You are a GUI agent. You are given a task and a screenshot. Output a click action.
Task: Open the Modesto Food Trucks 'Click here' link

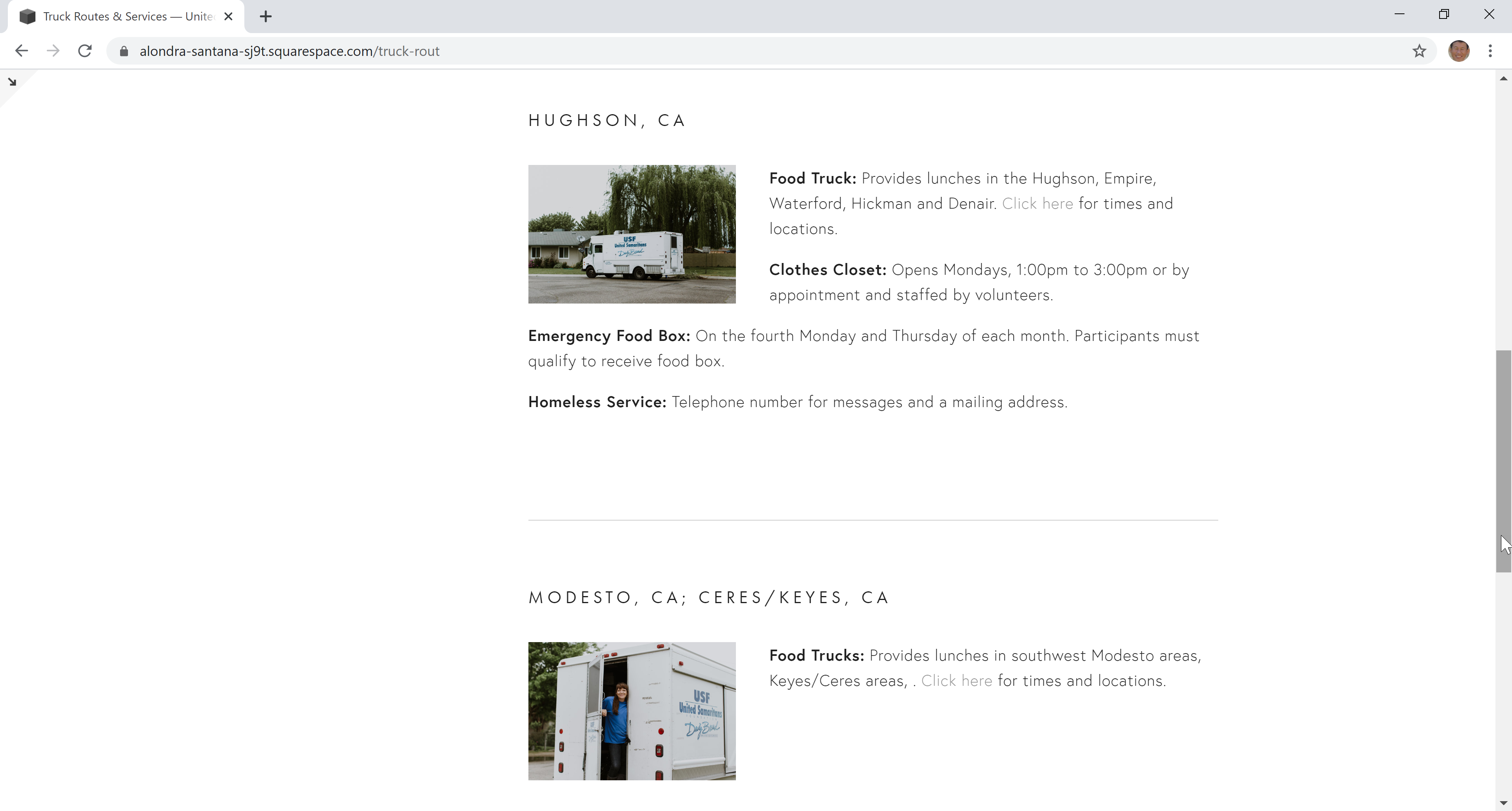coord(956,681)
